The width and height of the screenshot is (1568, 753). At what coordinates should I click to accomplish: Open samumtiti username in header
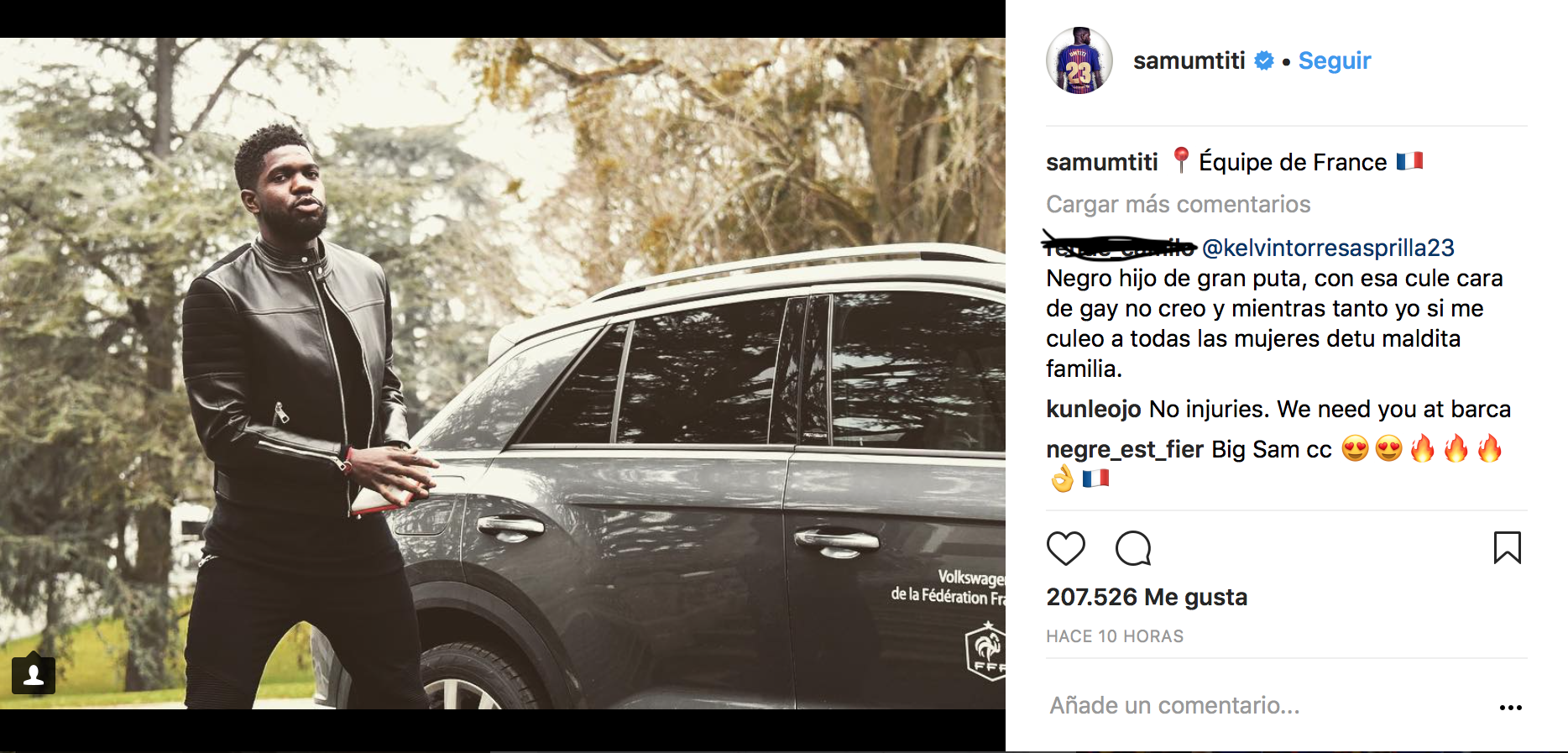click(x=1189, y=60)
